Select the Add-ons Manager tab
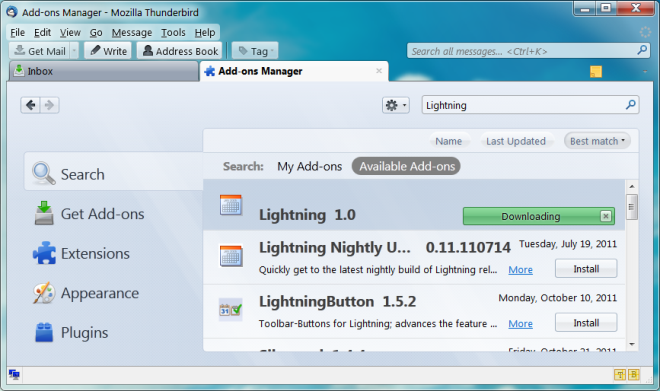Viewport: 660px width, 391px height. pyautogui.click(x=294, y=71)
